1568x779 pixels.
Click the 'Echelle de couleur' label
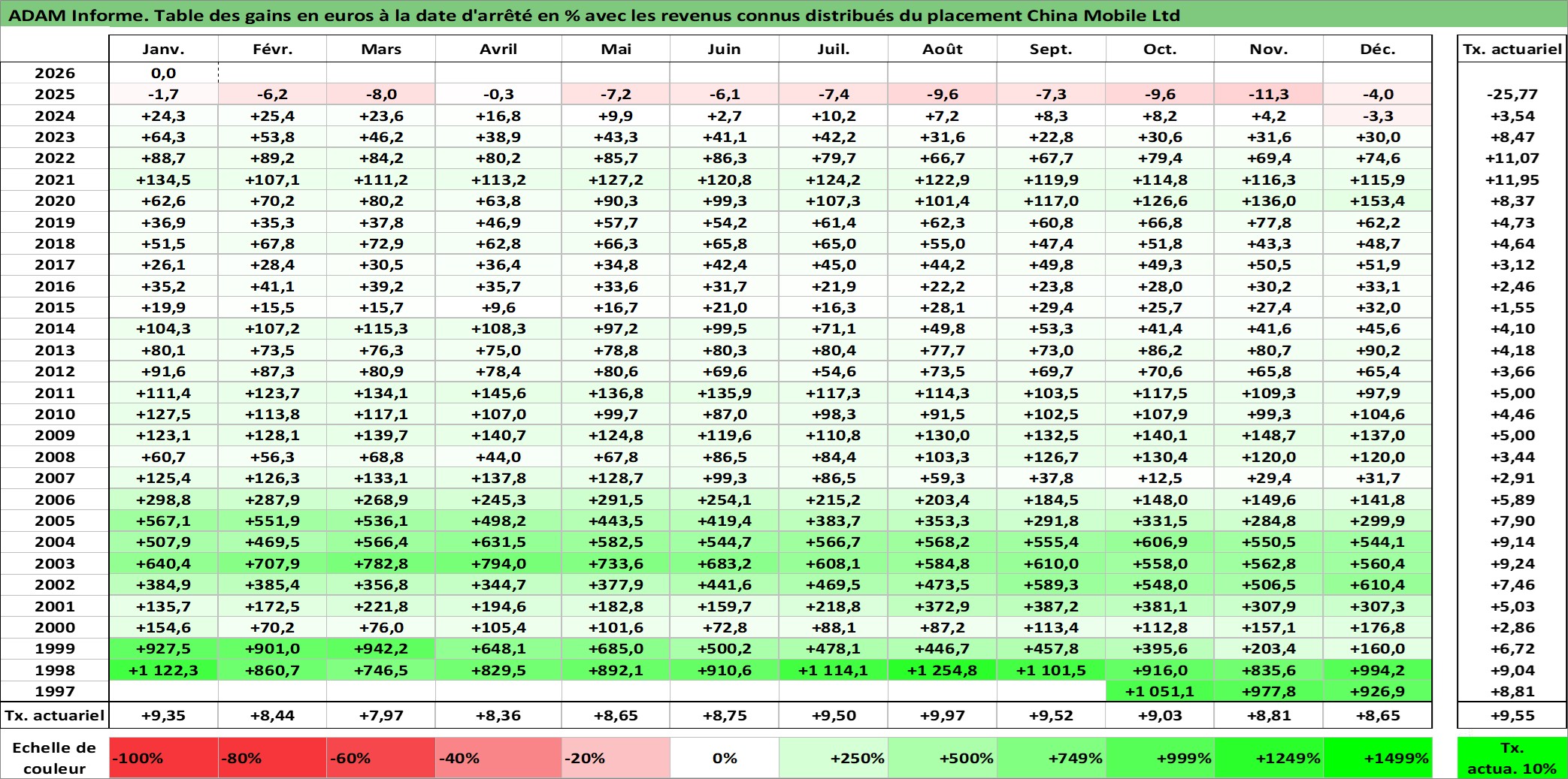click(55, 758)
